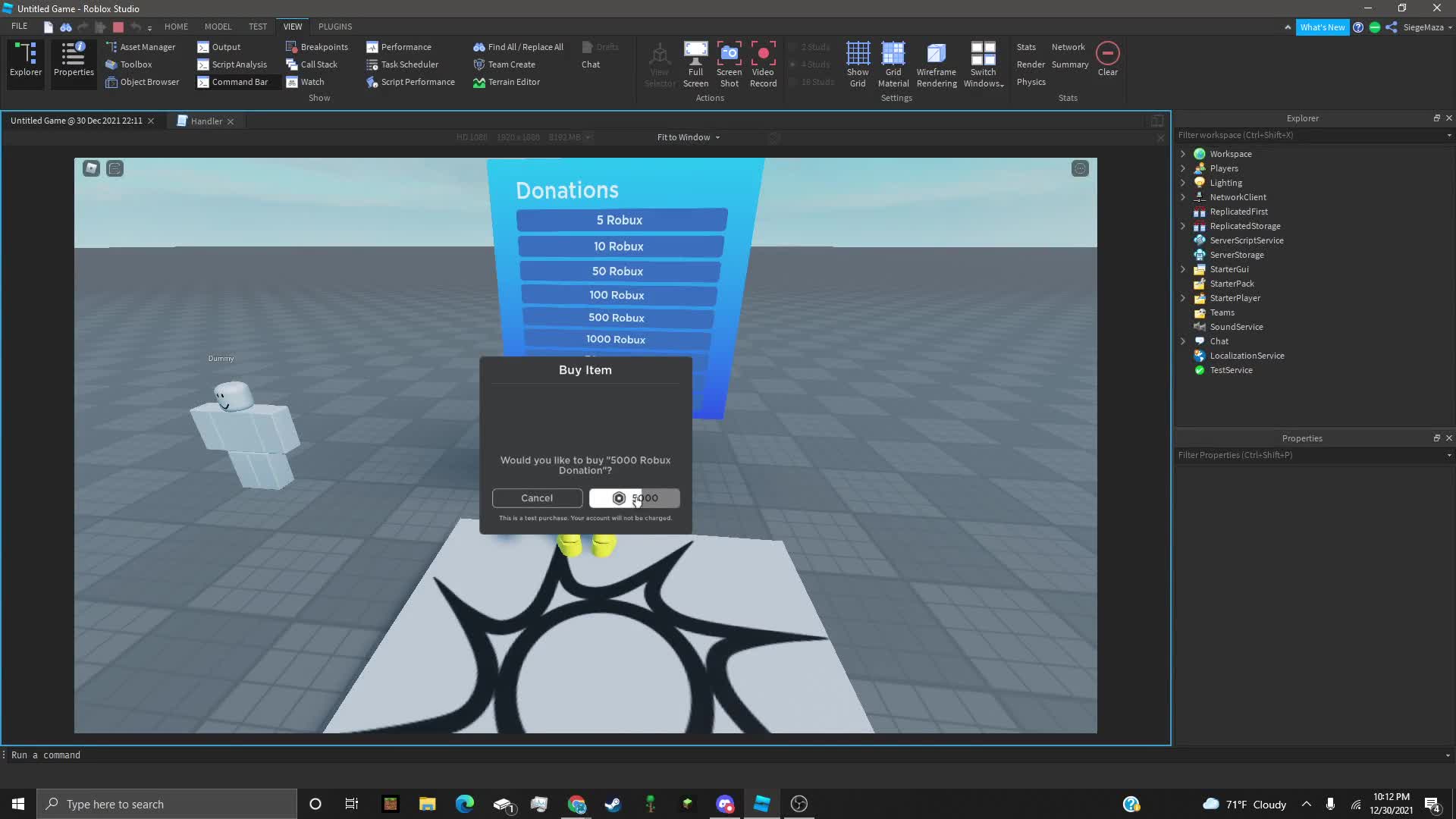Open the Fit to Window dropdown

pyautogui.click(x=689, y=137)
